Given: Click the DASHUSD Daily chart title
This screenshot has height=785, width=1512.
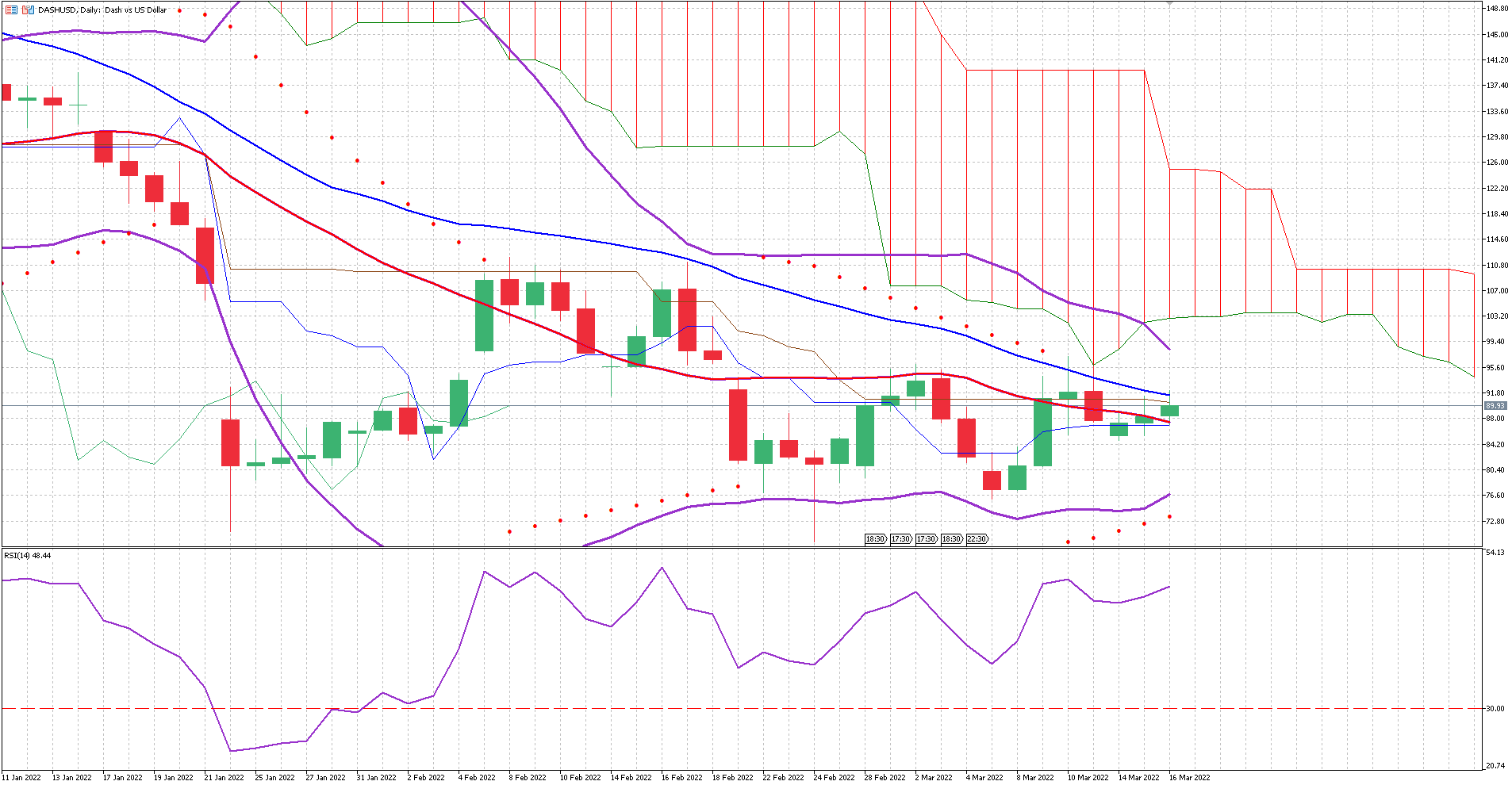Looking at the screenshot, I should pos(103,10).
